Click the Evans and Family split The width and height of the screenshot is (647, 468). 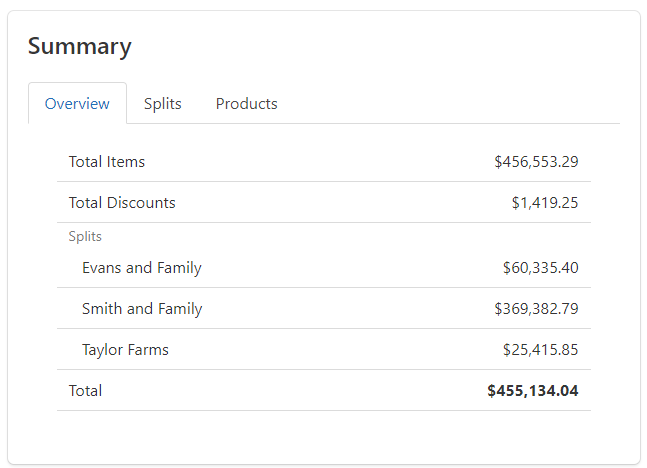142,268
